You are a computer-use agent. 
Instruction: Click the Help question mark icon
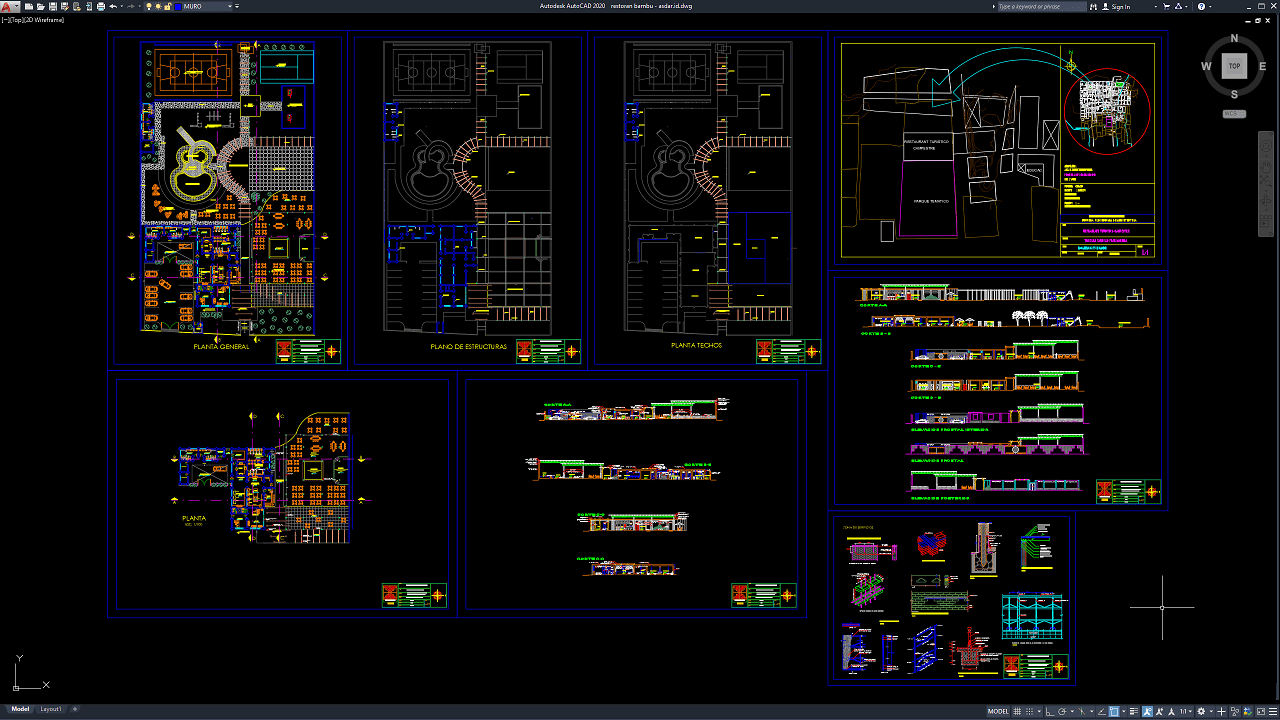1201,6
